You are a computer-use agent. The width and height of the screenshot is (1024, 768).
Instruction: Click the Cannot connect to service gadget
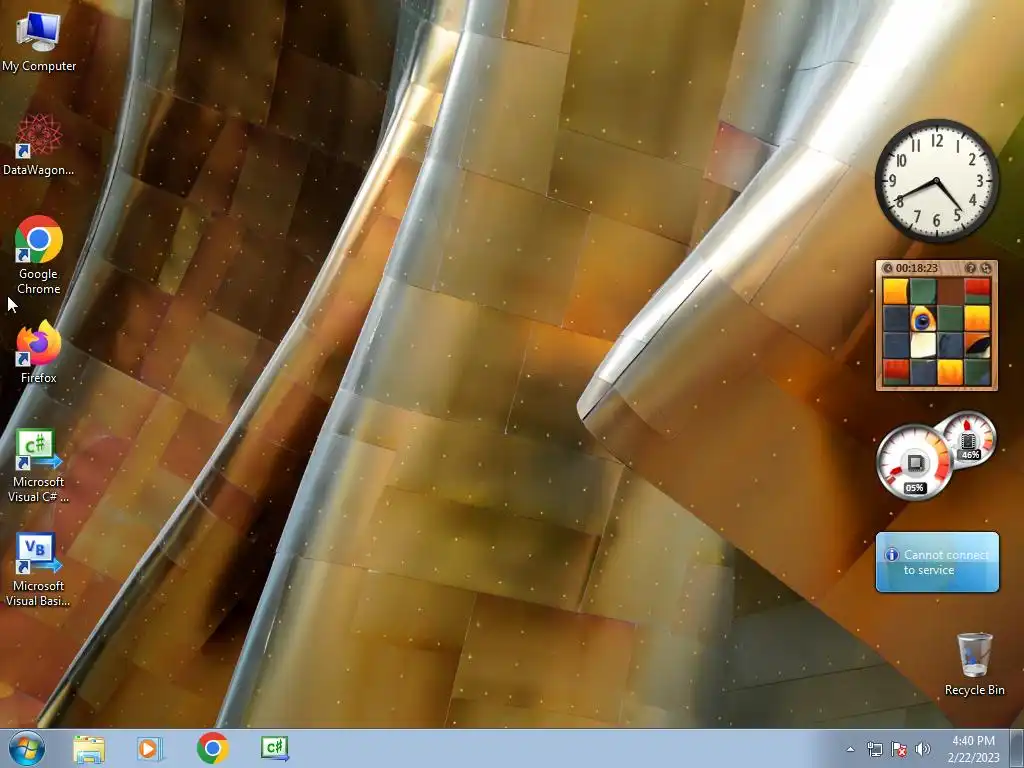pos(937,562)
